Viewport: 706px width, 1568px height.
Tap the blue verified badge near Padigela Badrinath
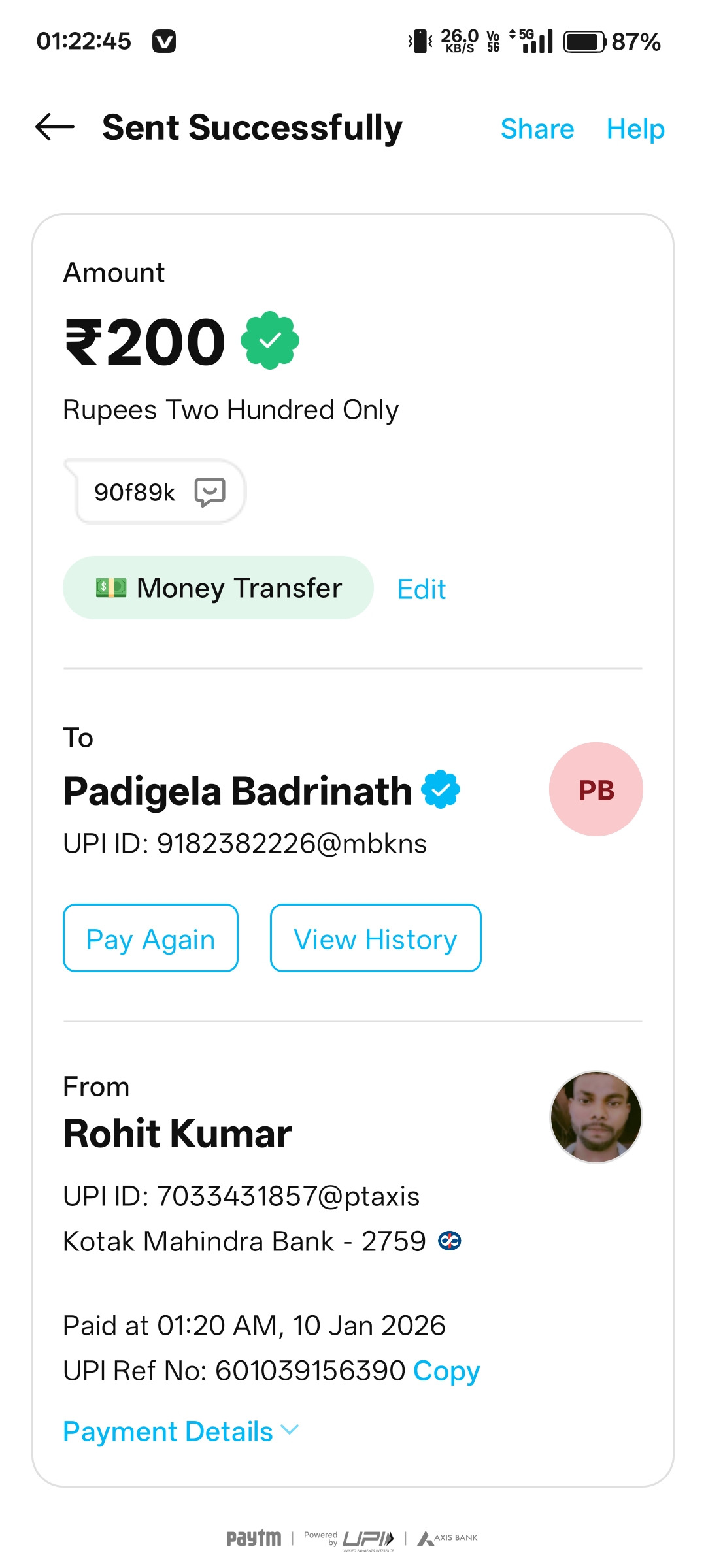click(x=441, y=790)
